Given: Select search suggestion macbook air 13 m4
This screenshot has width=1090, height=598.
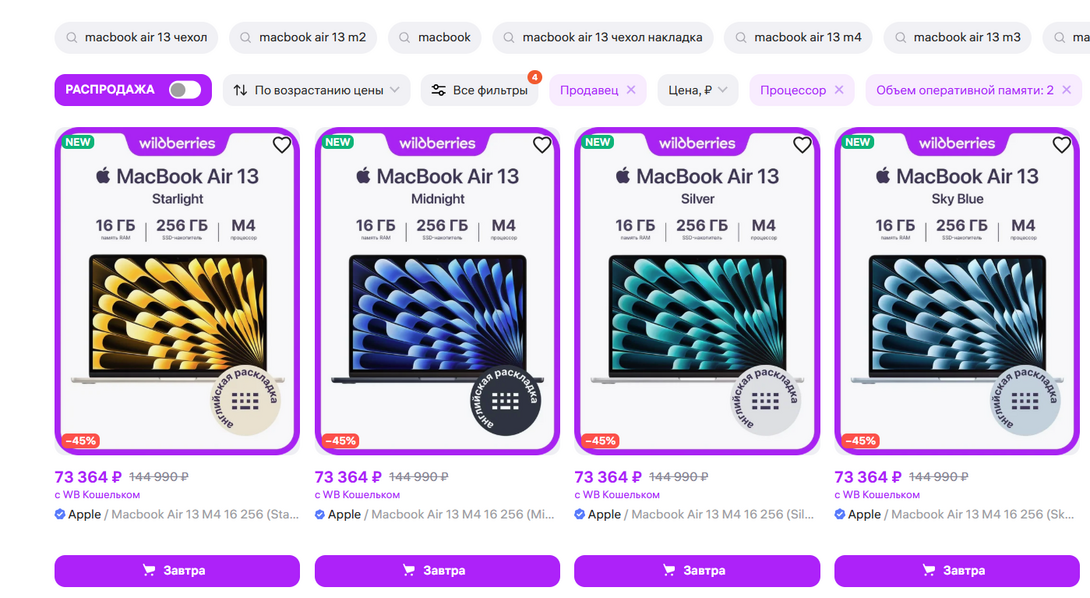Looking at the screenshot, I should tap(797, 38).
